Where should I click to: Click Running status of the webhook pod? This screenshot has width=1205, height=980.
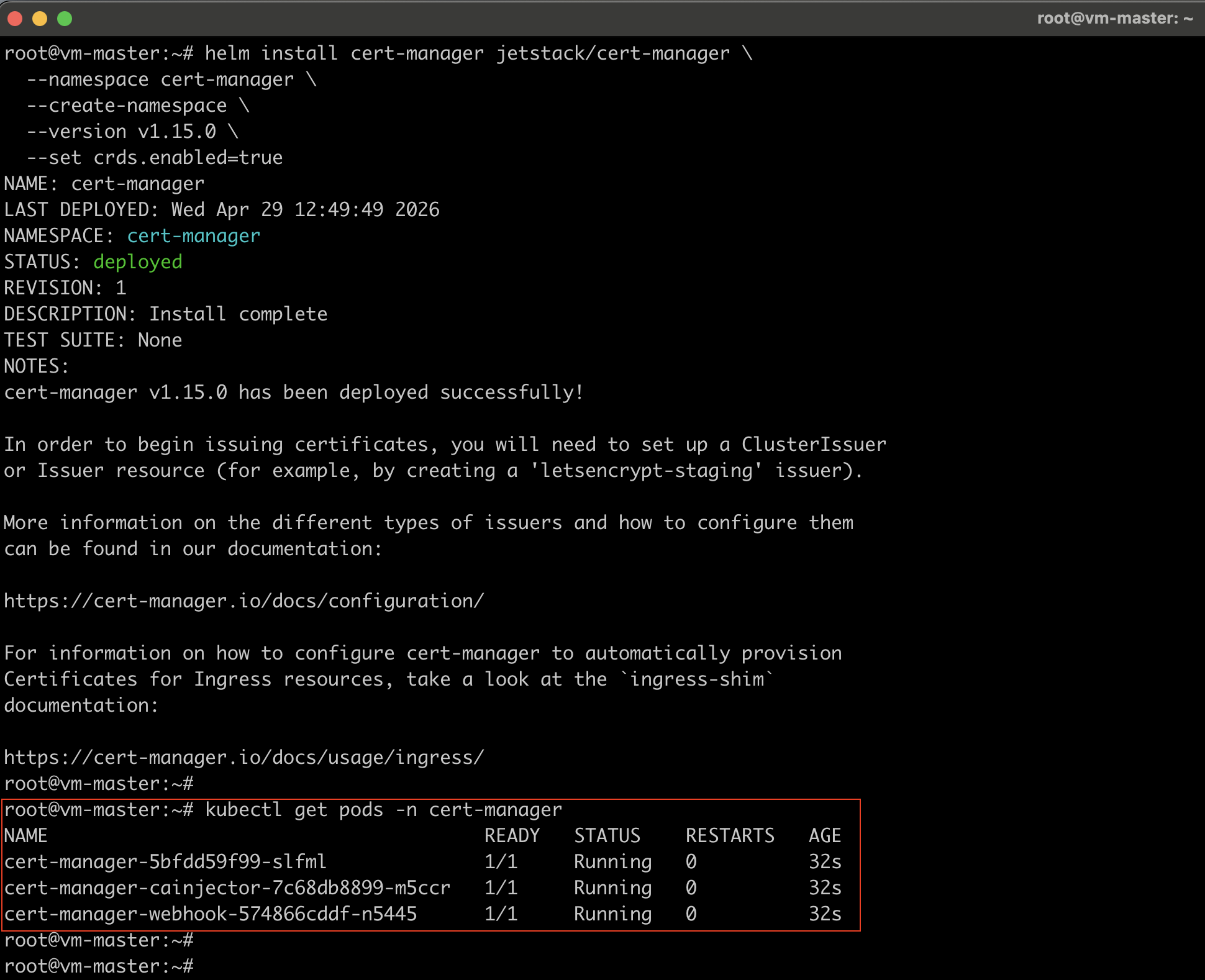point(612,914)
